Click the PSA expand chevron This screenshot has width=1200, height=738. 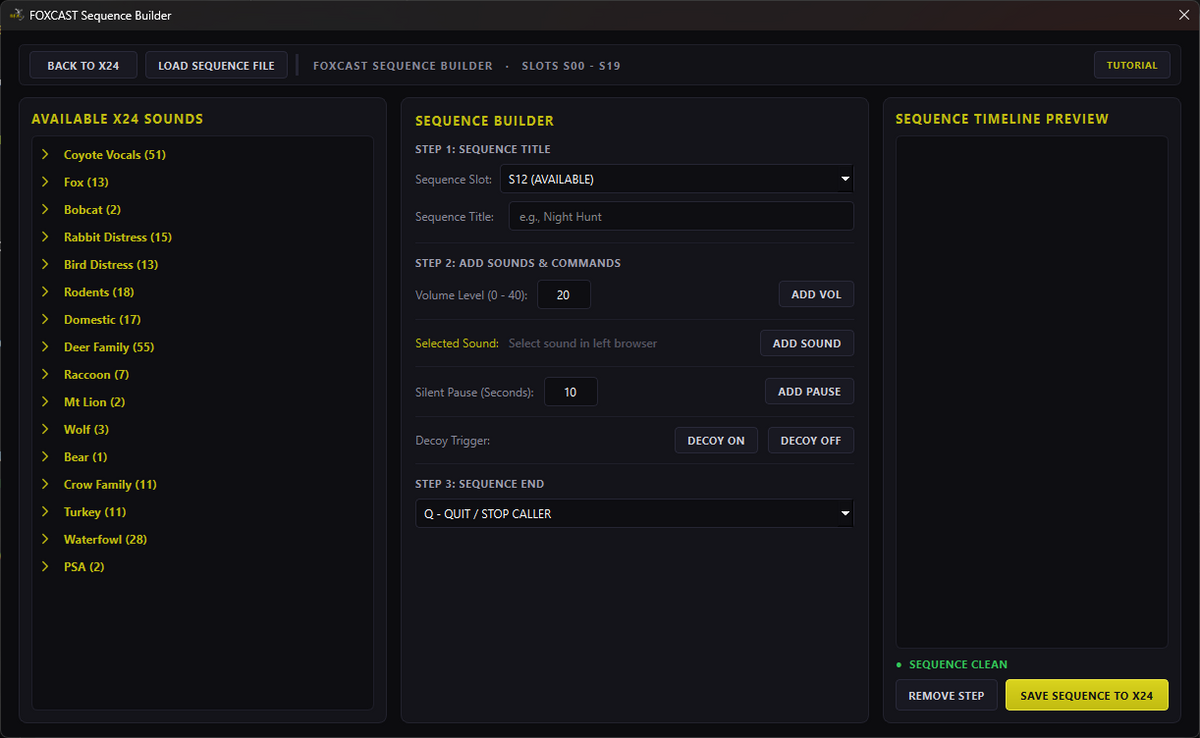click(45, 567)
